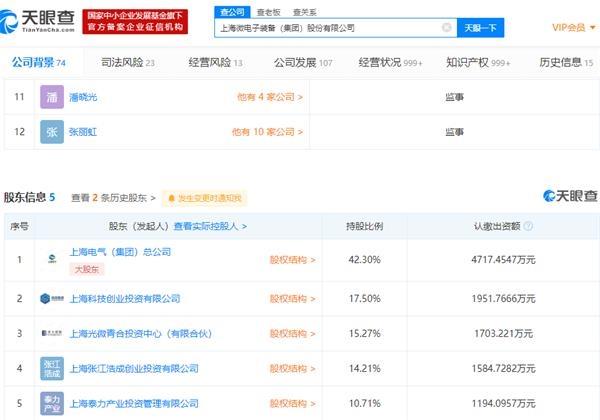
Task: Open 股权结构 for 上海科技创业投资 row
Action: pyautogui.click(x=293, y=299)
